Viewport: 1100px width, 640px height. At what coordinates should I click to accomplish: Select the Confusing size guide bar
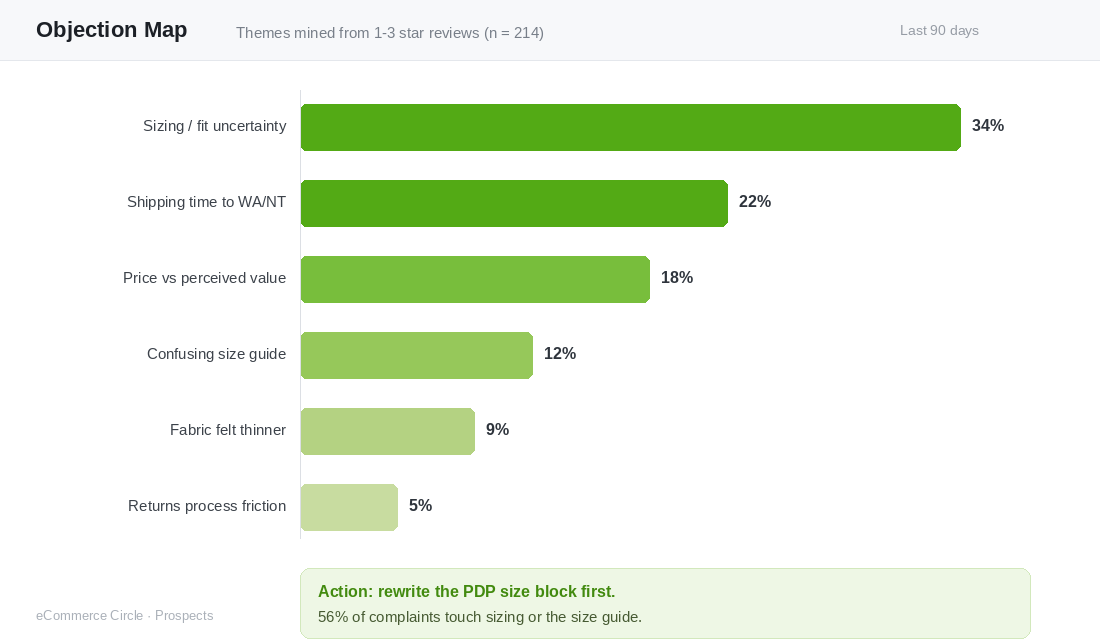coord(417,355)
